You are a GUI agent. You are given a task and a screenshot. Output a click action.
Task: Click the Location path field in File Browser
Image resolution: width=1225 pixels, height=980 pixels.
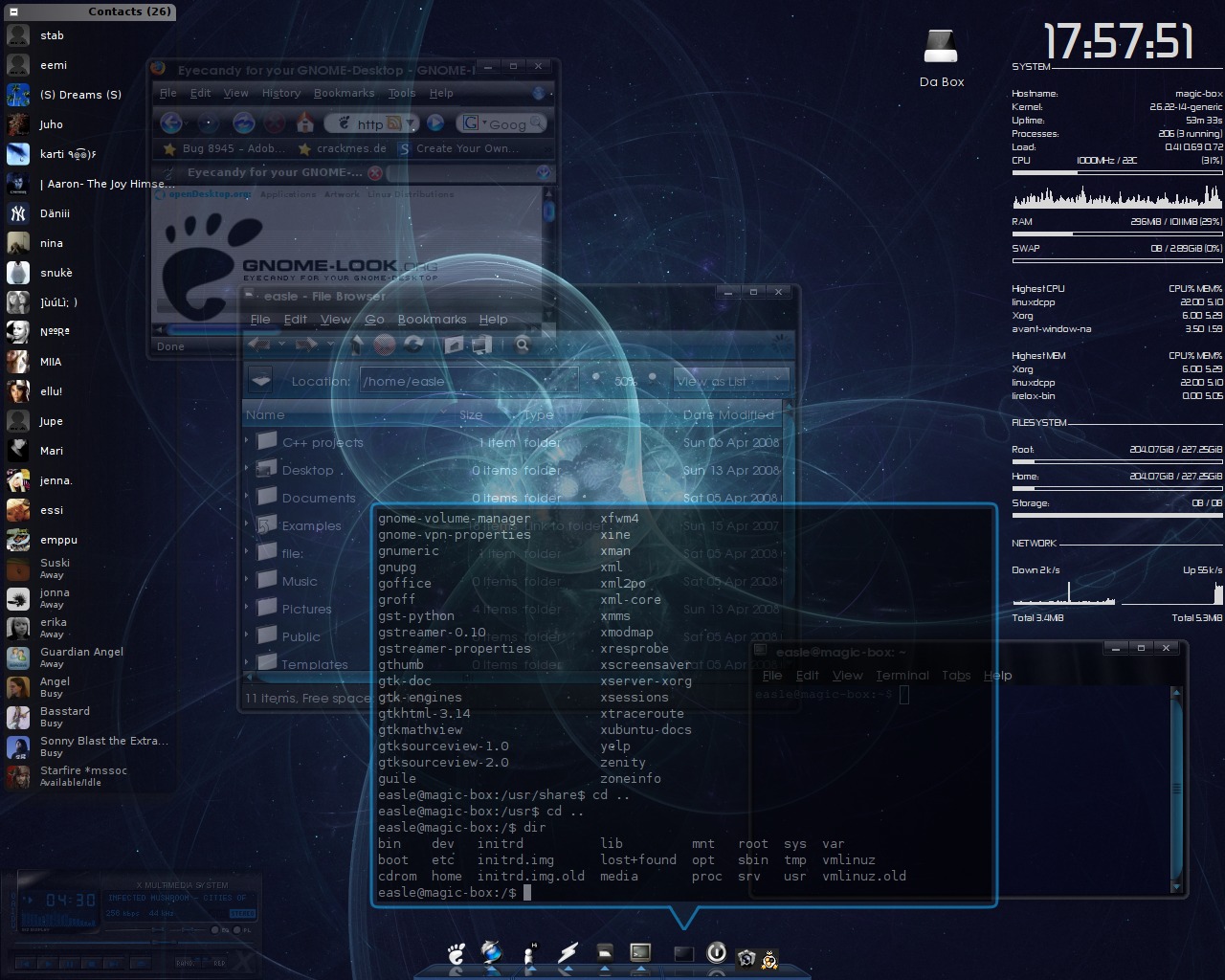(469, 381)
